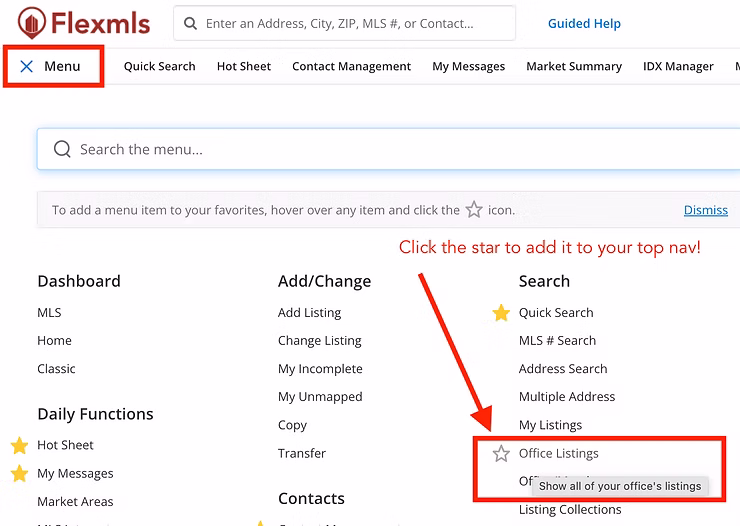The image size is (740, 526).
Task: Open Add Listing under Add/Change
Action: [309, 313]
